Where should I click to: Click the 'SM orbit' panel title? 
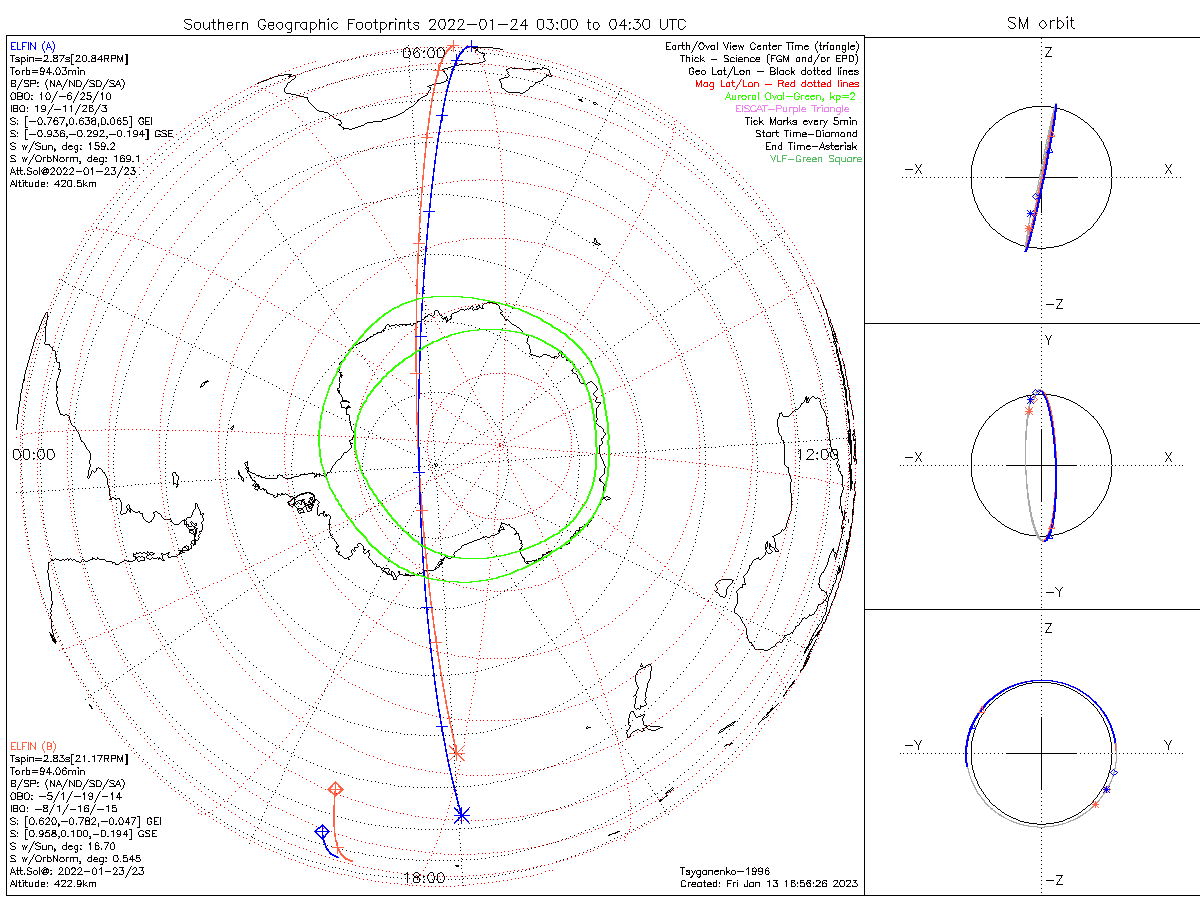(x=1043, y=23)
